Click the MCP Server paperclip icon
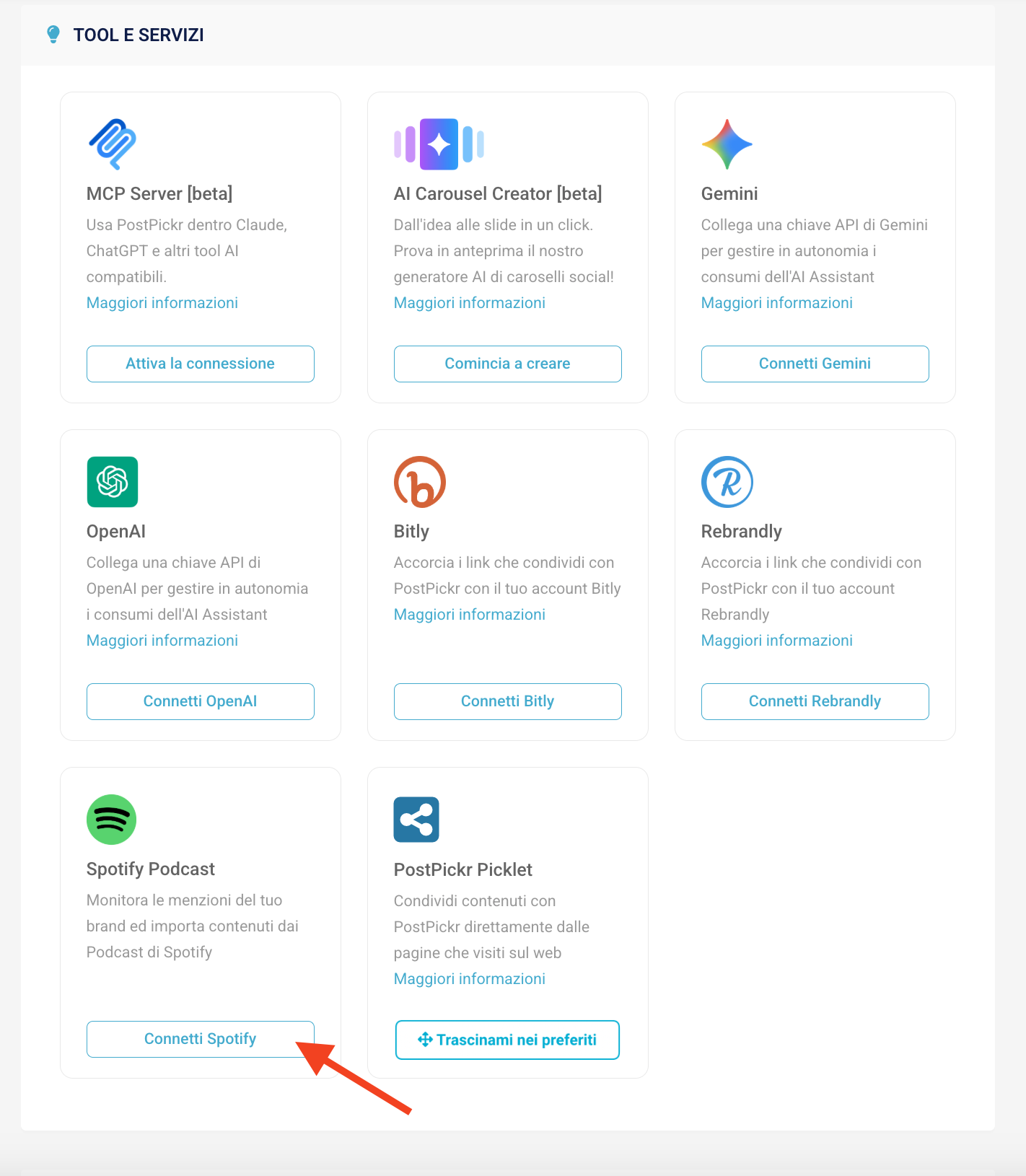The image size is (1026, 1176). click(113, 144)
